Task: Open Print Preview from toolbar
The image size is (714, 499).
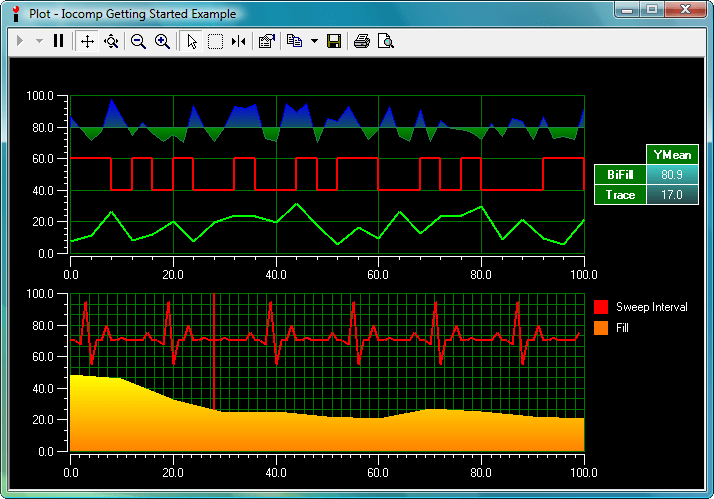Action: 385,41
